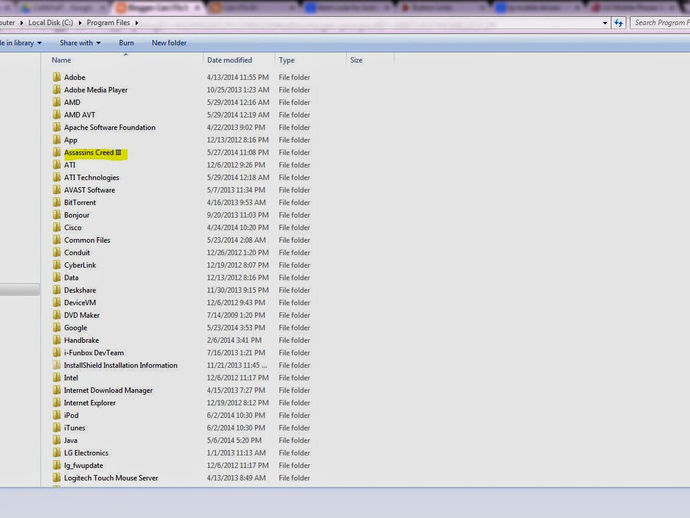This screenshot has height=518, width=690.
Task: Expand the Include in library dropdown
Action: 21,43
